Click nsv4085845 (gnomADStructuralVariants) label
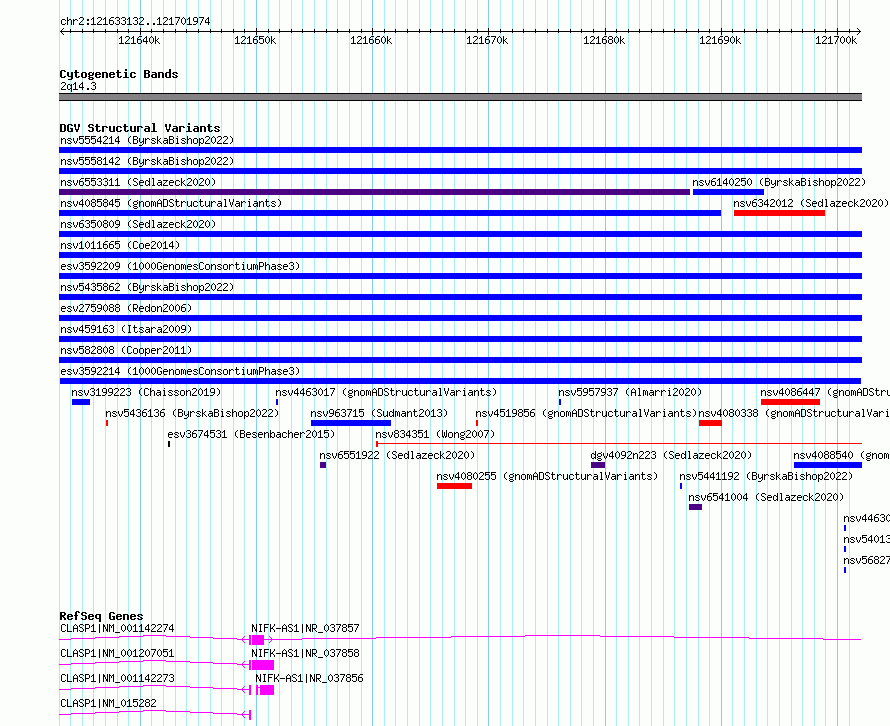This screenshot has height=726, width=890. [x=171, y=203]
